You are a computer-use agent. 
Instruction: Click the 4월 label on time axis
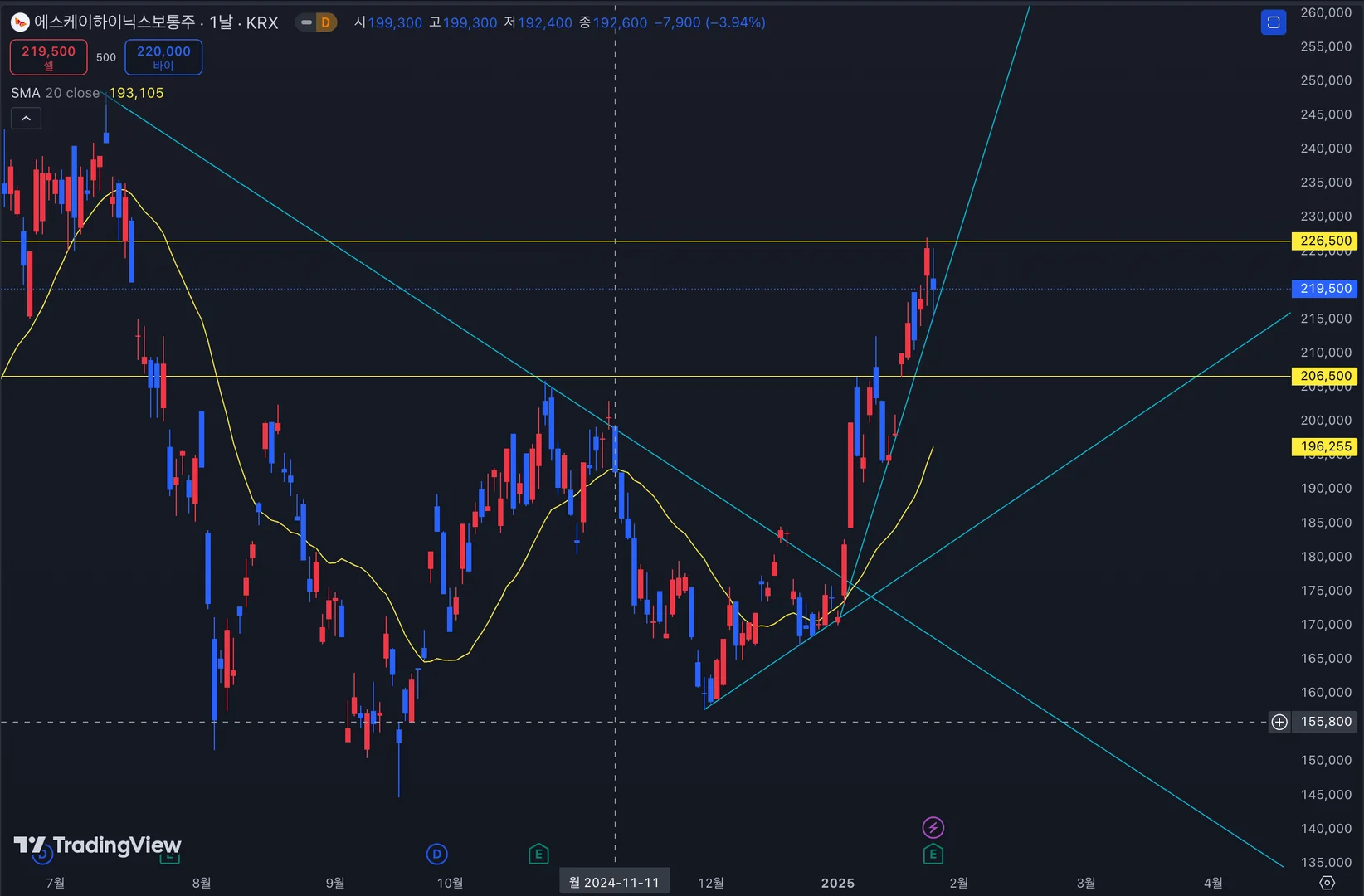(1213, 883)
